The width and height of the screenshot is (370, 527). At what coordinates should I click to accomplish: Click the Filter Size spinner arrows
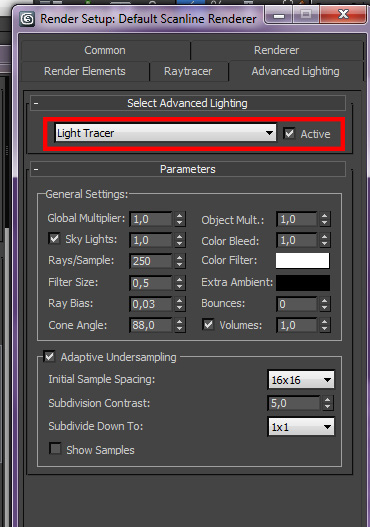click(180, 283)
